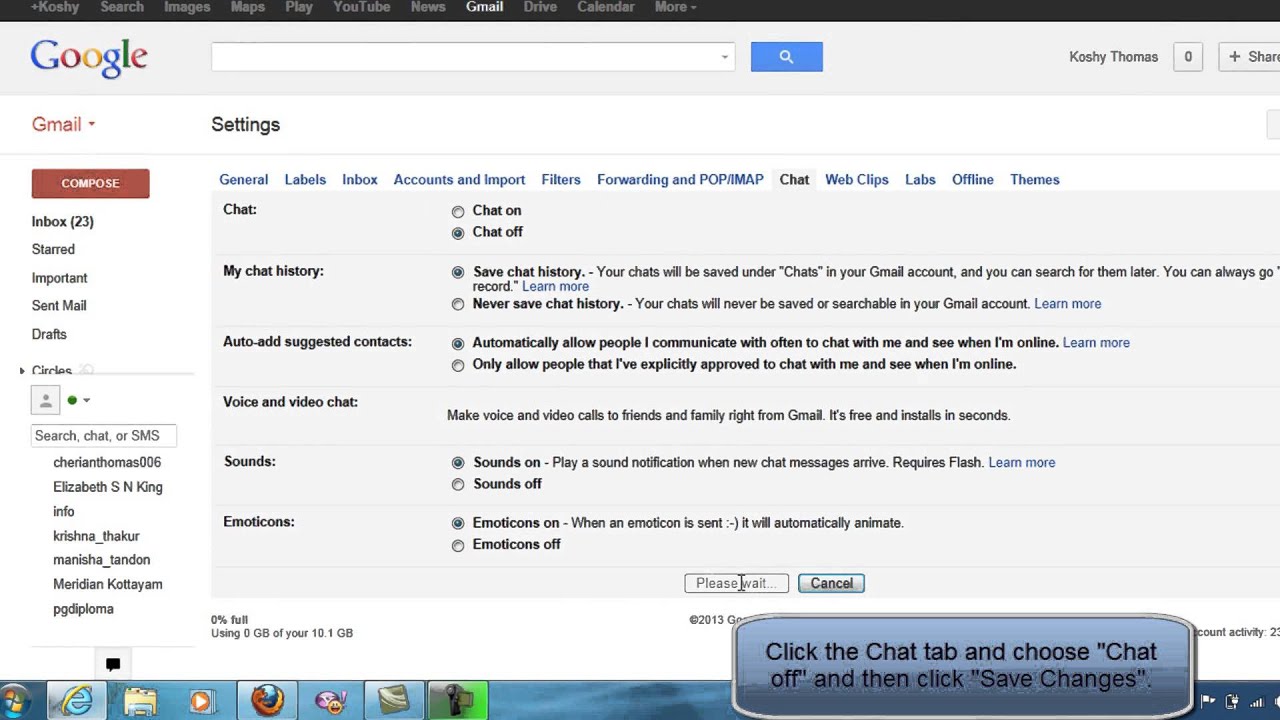
Task: Open the More menu in Google bar
Action: tap(675, 7)
